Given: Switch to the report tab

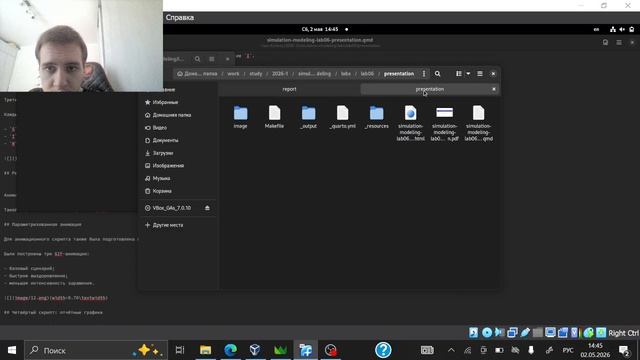Looking at the screenshot, I should coord(289,89).
